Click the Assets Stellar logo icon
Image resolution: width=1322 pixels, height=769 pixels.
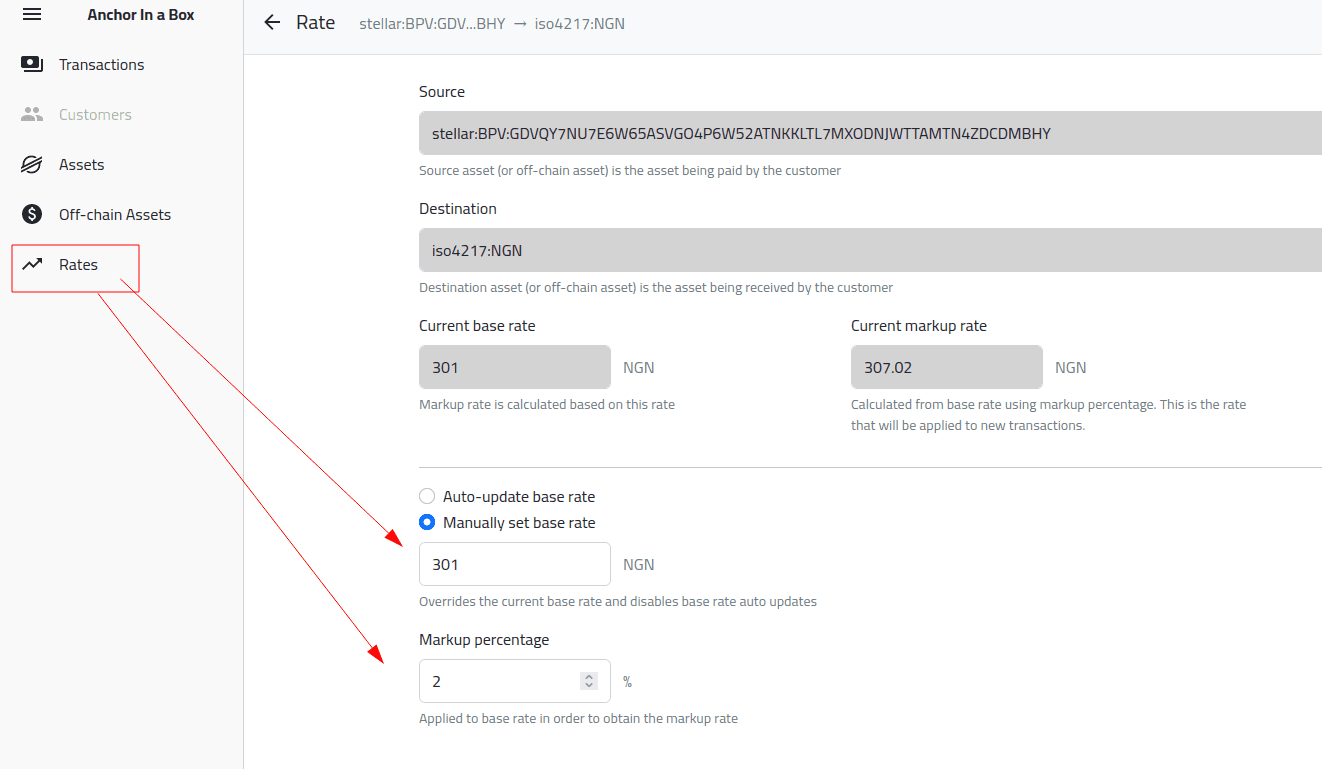32,164
